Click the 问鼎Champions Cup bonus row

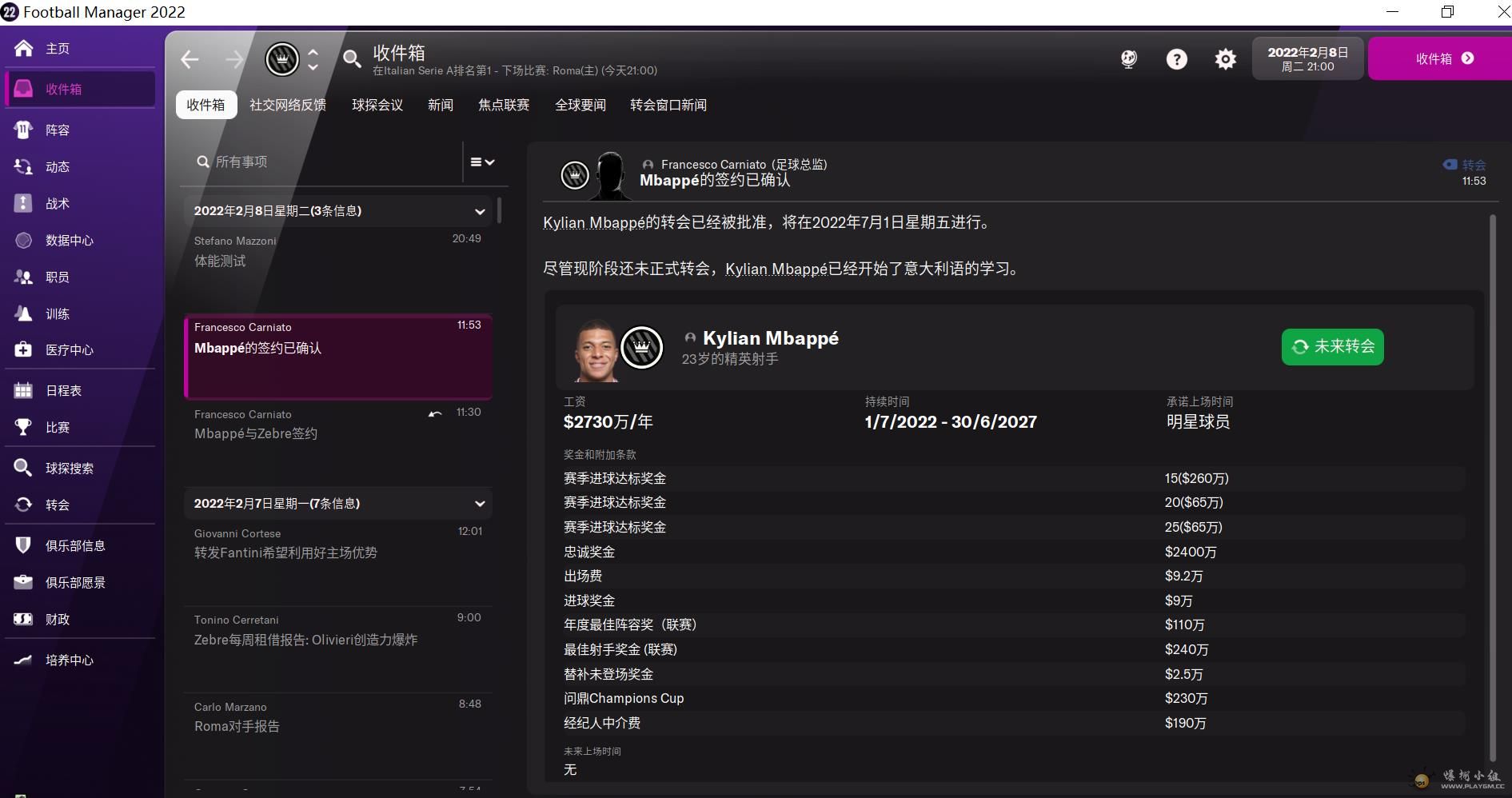click(x=1012, y=698)
